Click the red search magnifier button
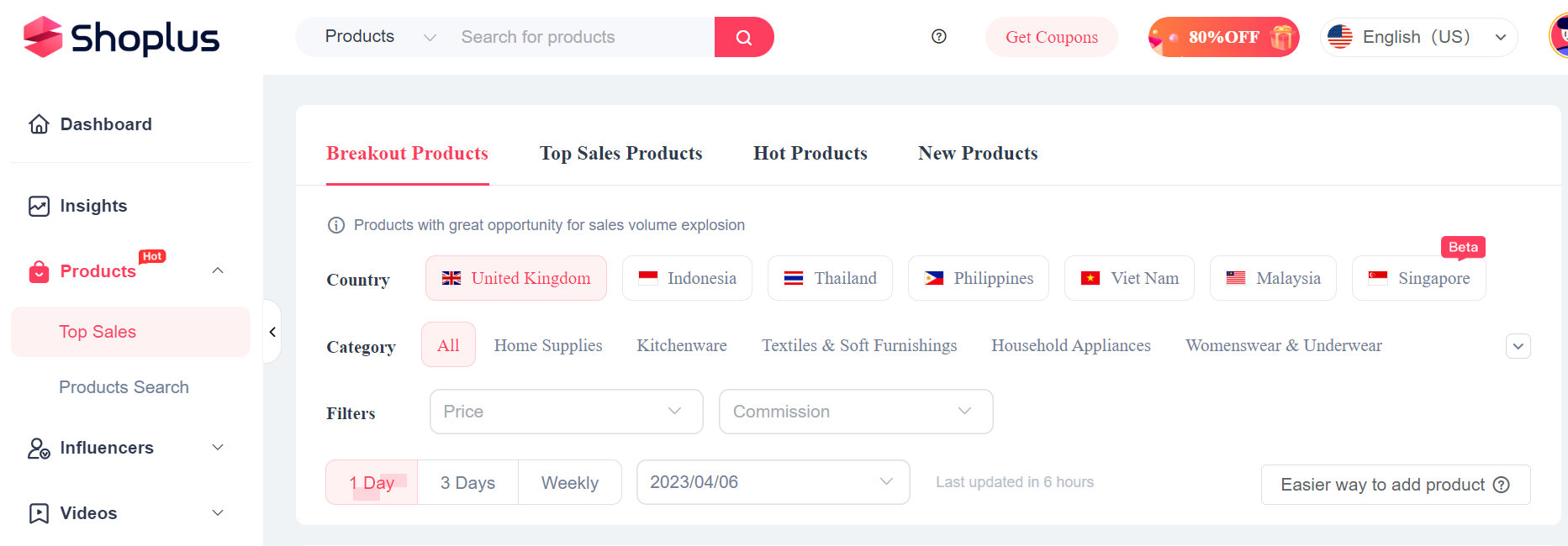 coord(743,37)
